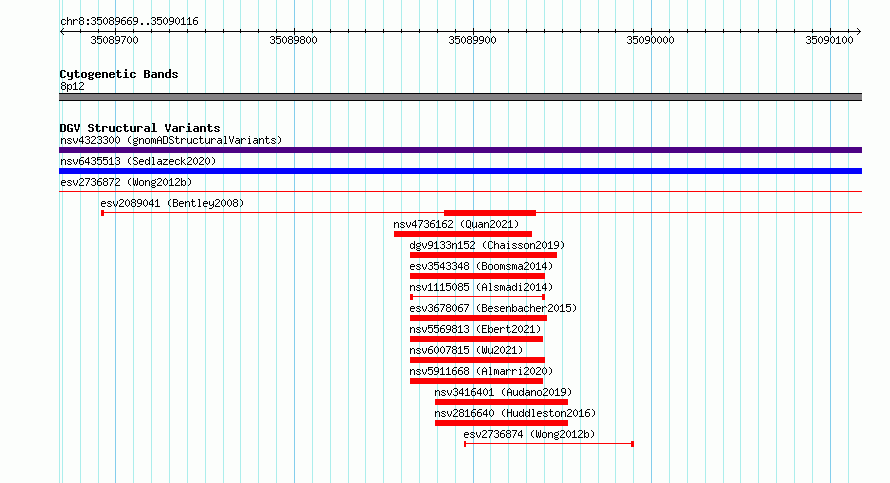This screenshot has height=483, width=890.
Task: Click ruler position 35090100
Action: click(x=829, y=40)
